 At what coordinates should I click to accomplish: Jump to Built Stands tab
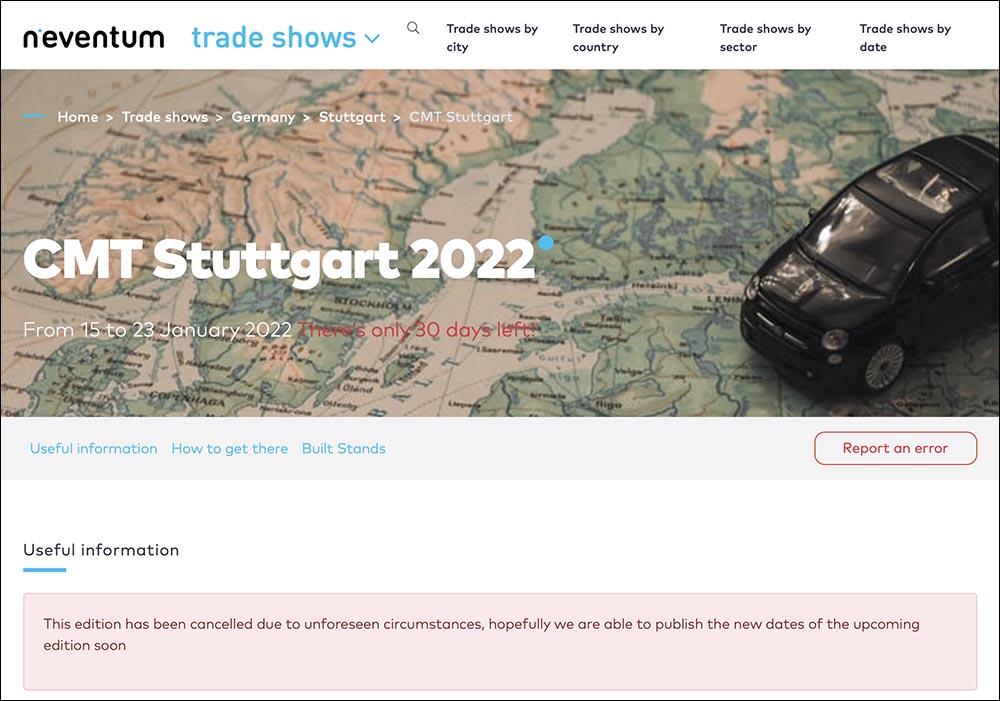tap(344, 448)
